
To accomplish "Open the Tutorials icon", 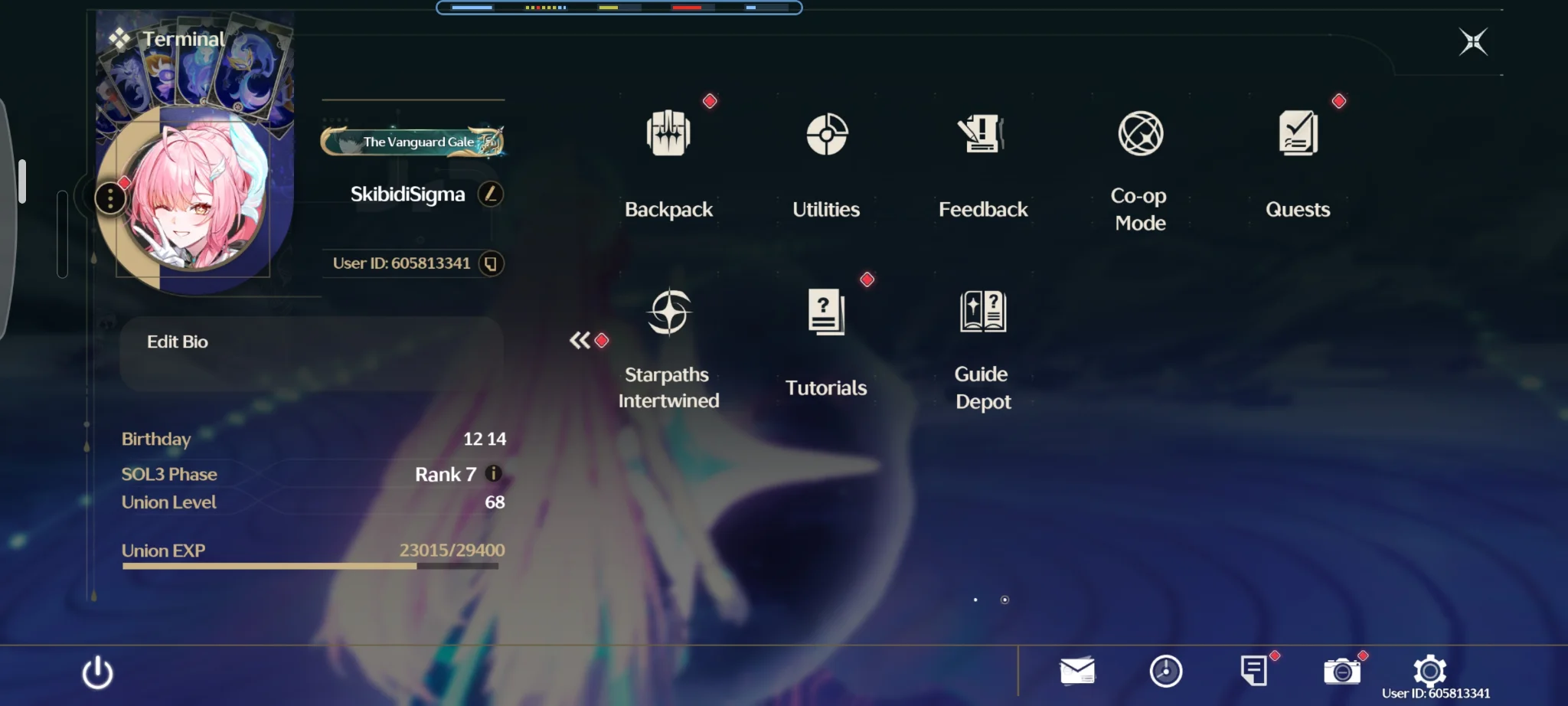I will click(x=826, y=312).
